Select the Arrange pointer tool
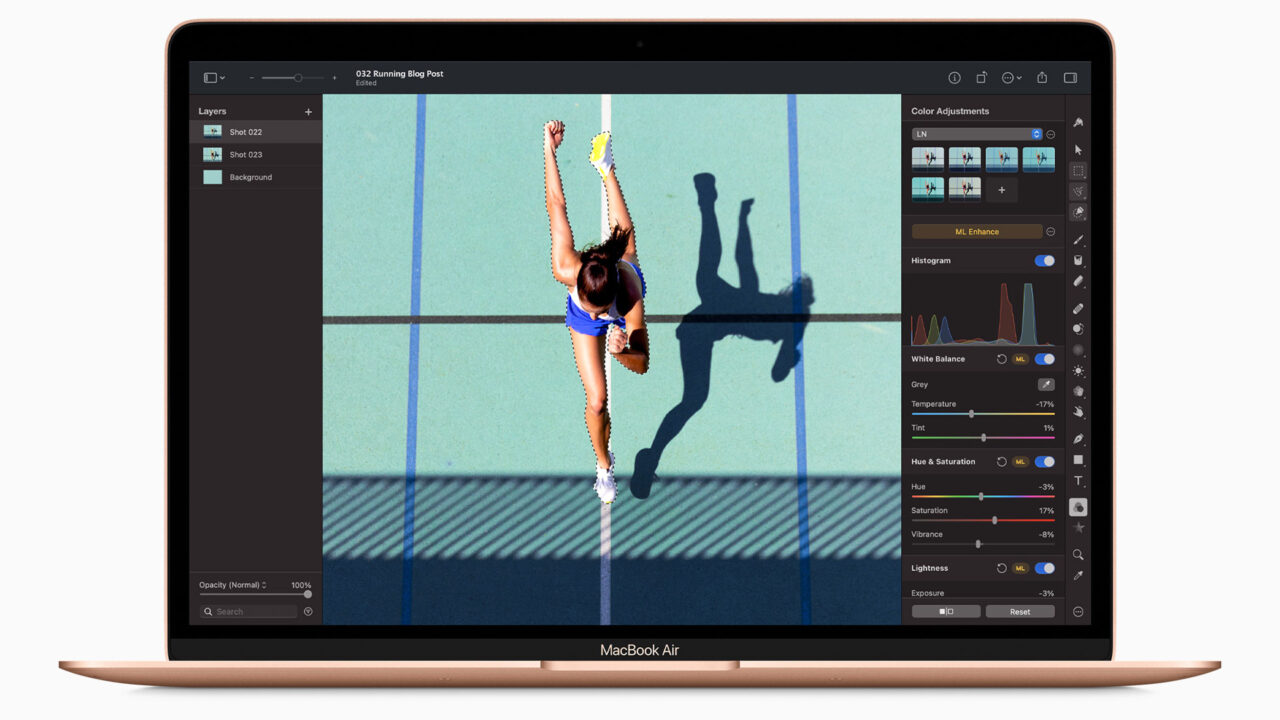Image resolution: width=1280 pixels, height=720 pixels. coord(1078,148)
